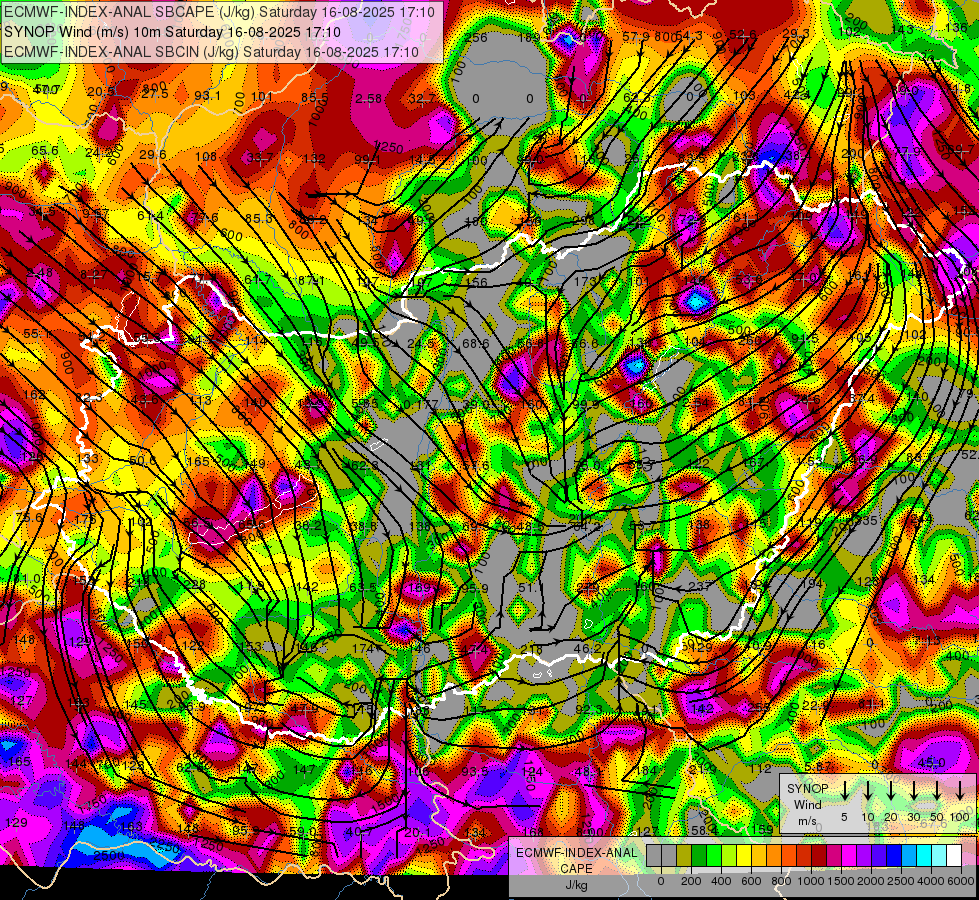Click the '2.58' value on the map
This screenshot has height=900, width=979.
368,98
